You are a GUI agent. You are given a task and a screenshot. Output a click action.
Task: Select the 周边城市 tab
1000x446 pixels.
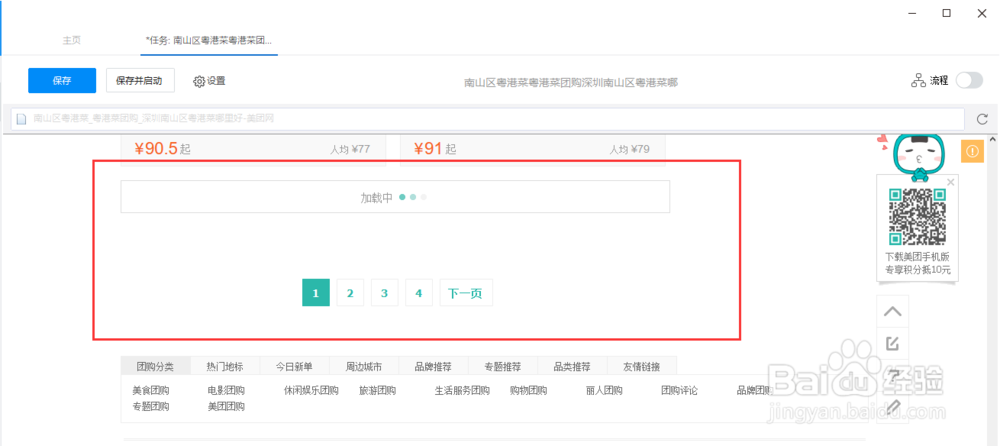pos(364,367)
